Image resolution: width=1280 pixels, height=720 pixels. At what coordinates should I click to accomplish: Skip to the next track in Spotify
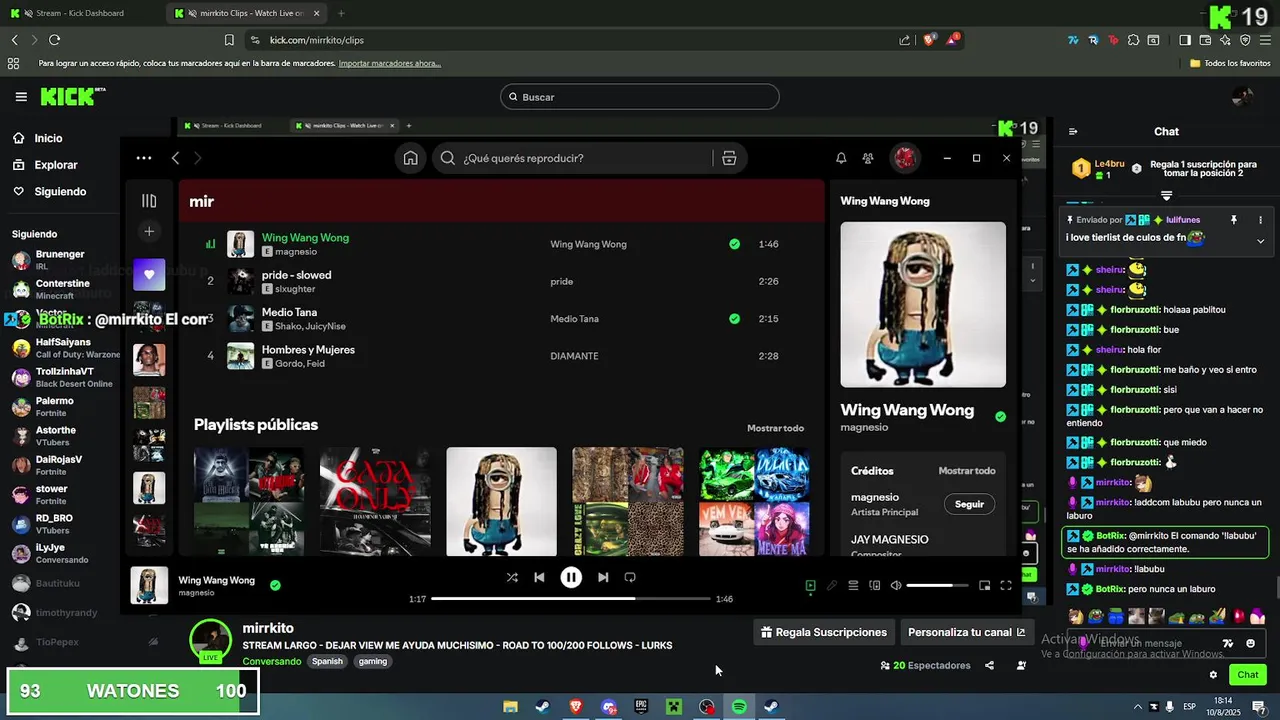click(x=603, y=577)
